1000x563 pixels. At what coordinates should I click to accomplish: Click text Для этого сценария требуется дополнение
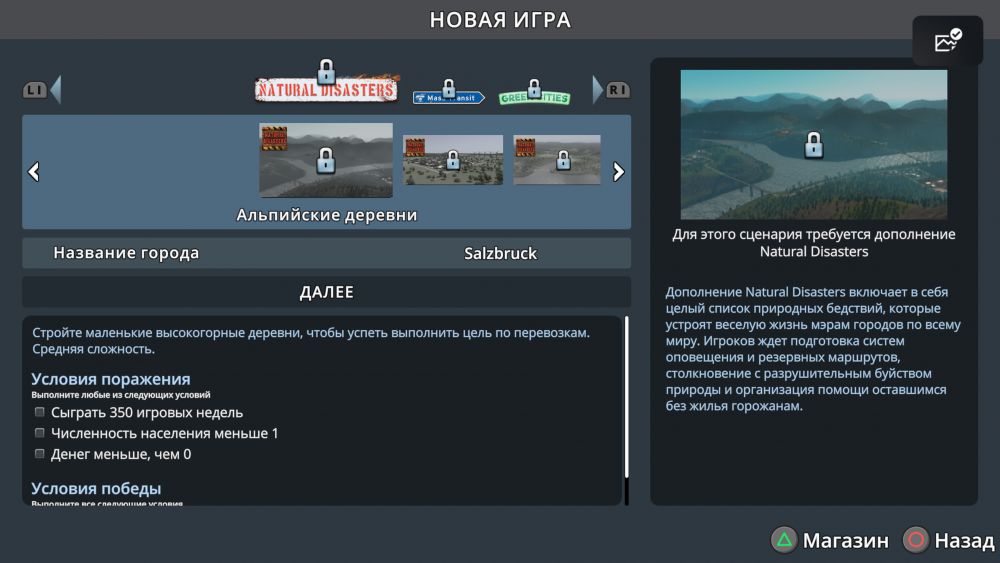click(x=814, y=235)
